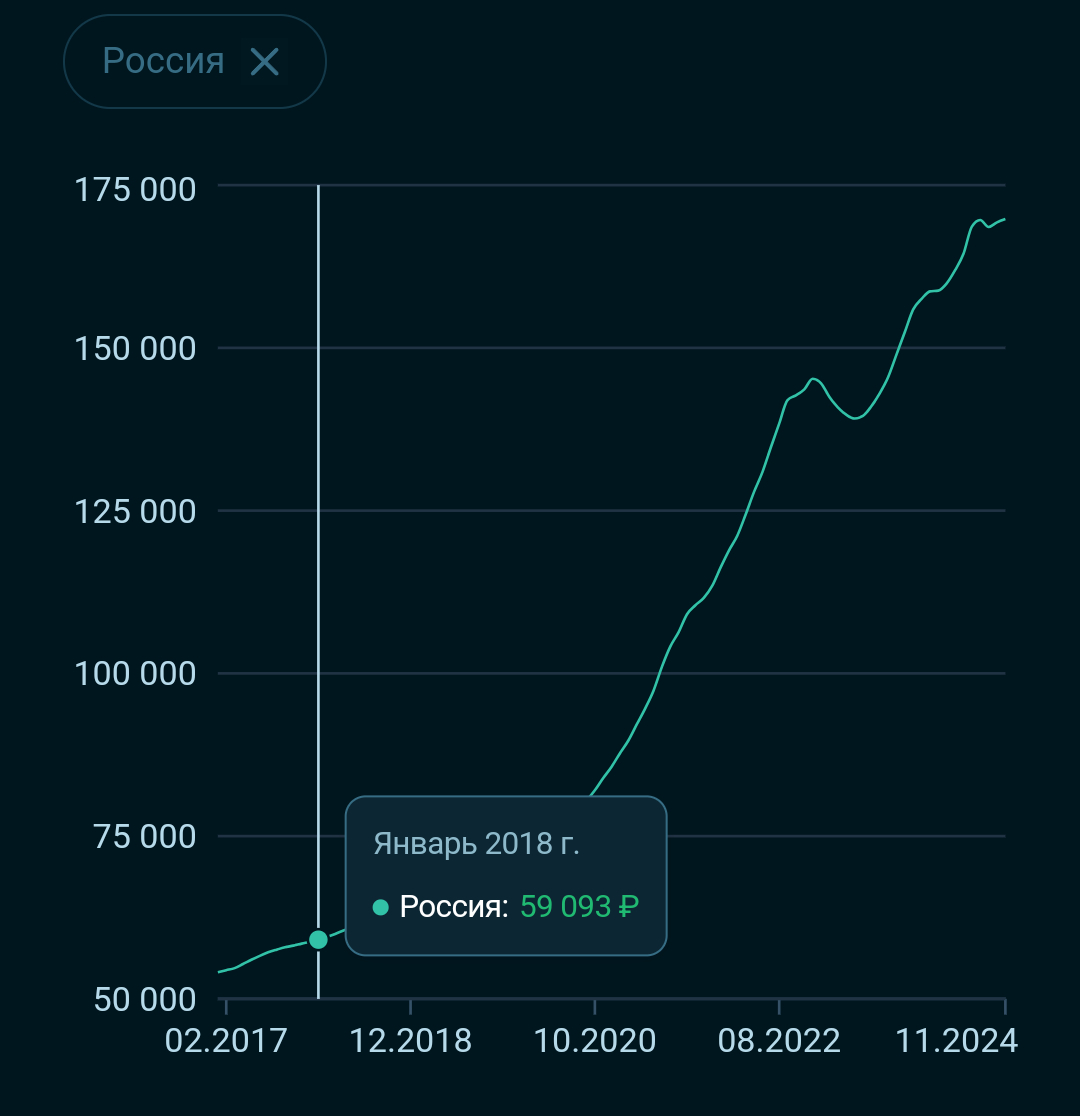
Task: Click the 75 000 y-axis label
Action: pyautogui.click(x=144, y=836)
